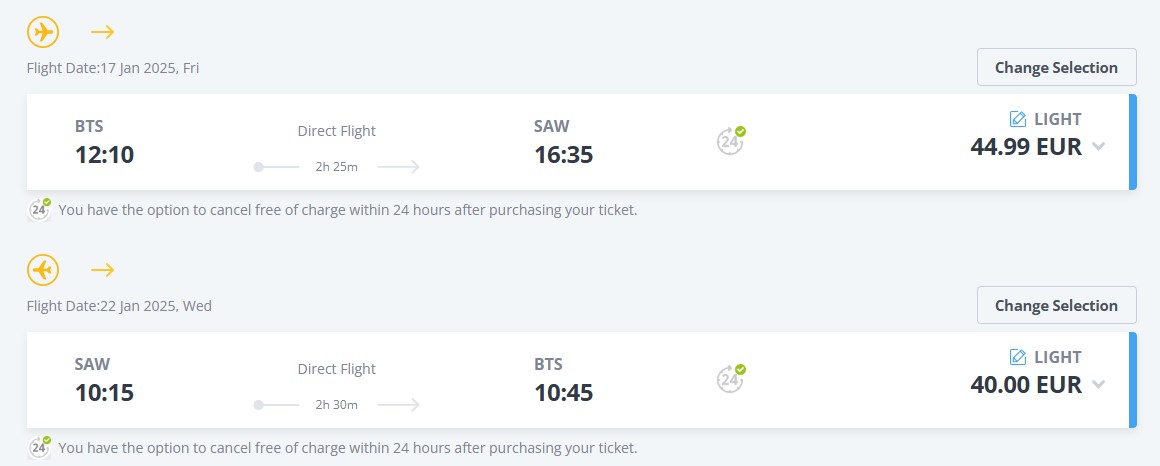Open LIGHT package options for outbound flight
The width and height of the screenshot is (1160, 466).
click(x=1057, y=119)
